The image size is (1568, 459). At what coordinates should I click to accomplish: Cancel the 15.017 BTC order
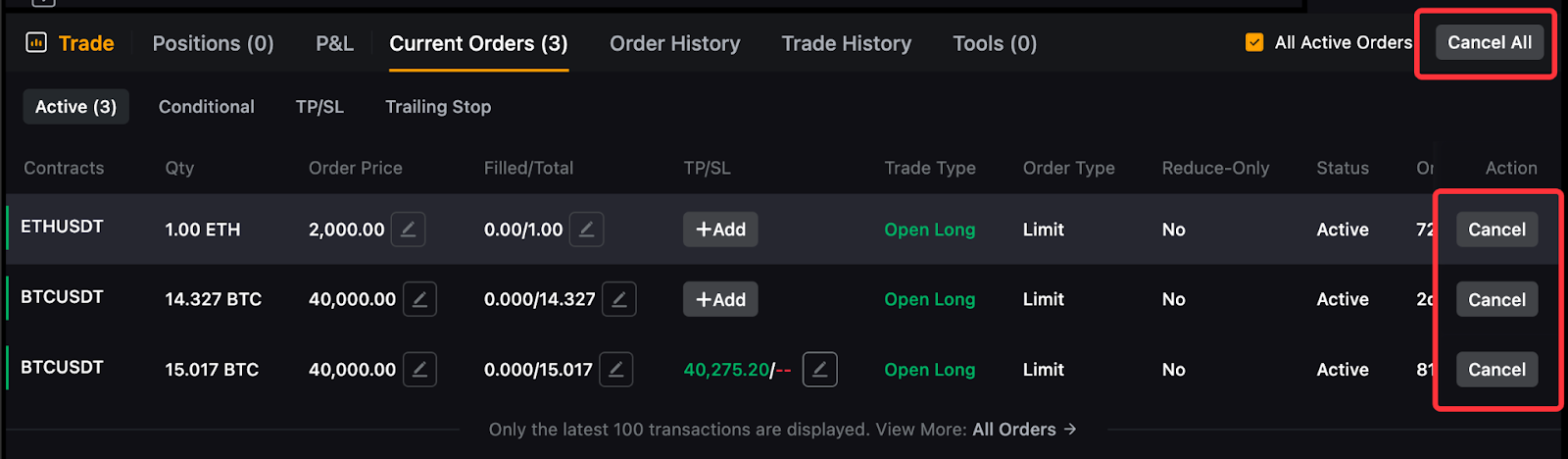[1495, 370]
